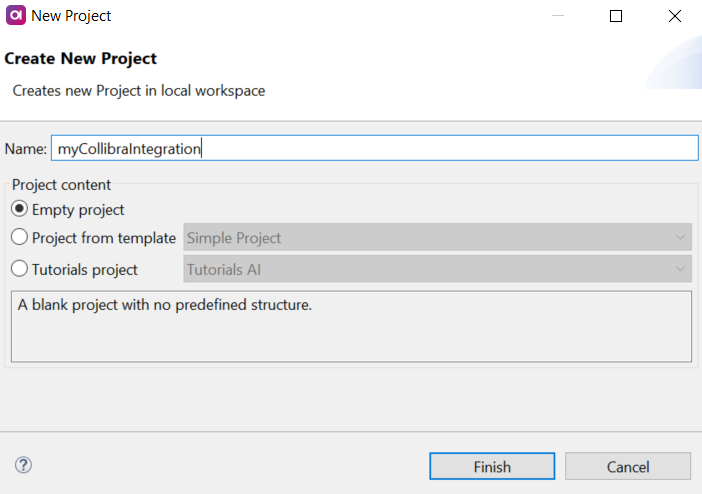Select the Empty project option
The height and width of the screenshot is (494, 702).
pos(19,210)
